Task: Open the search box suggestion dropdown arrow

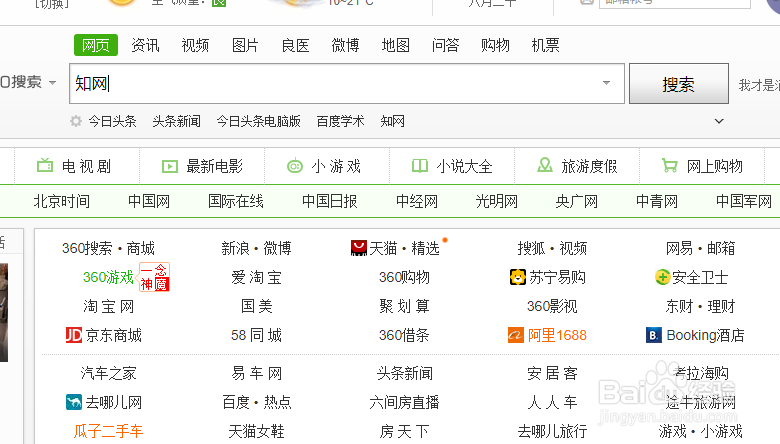Action: pos(606,83)
